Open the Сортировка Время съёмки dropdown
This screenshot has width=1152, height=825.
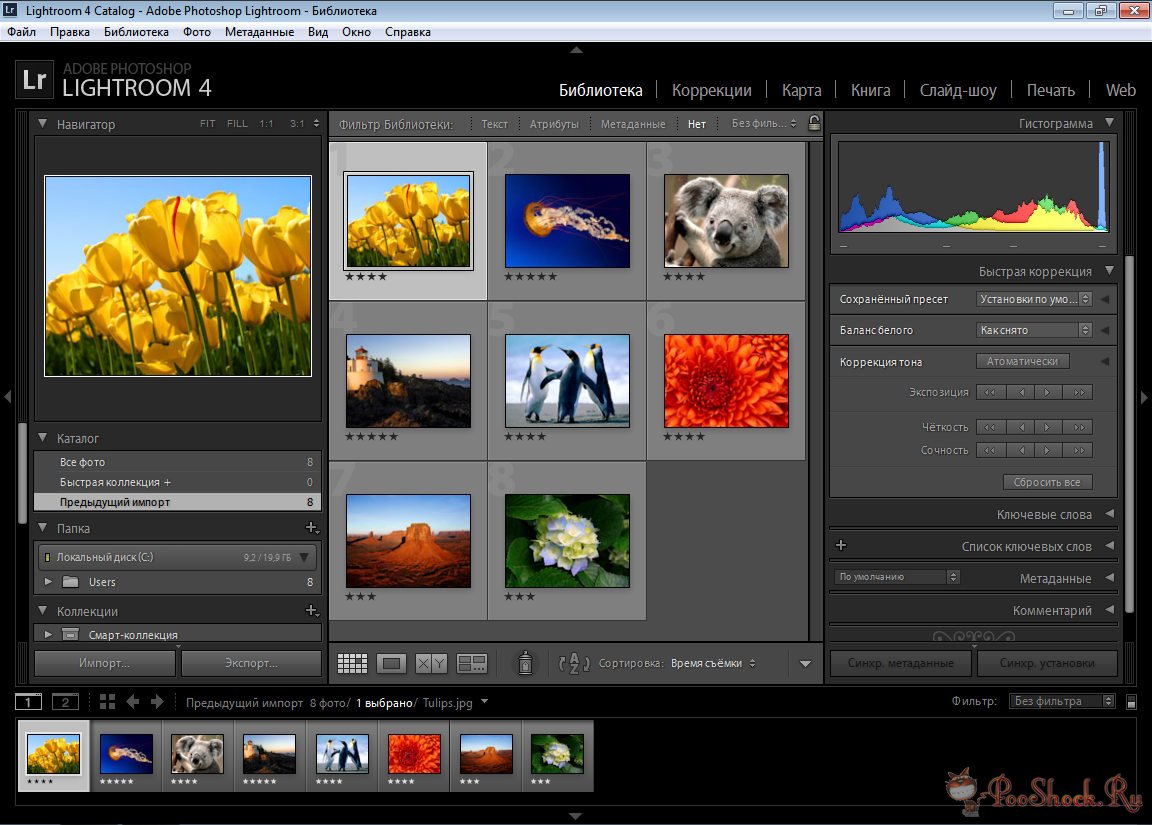point(713,663)
